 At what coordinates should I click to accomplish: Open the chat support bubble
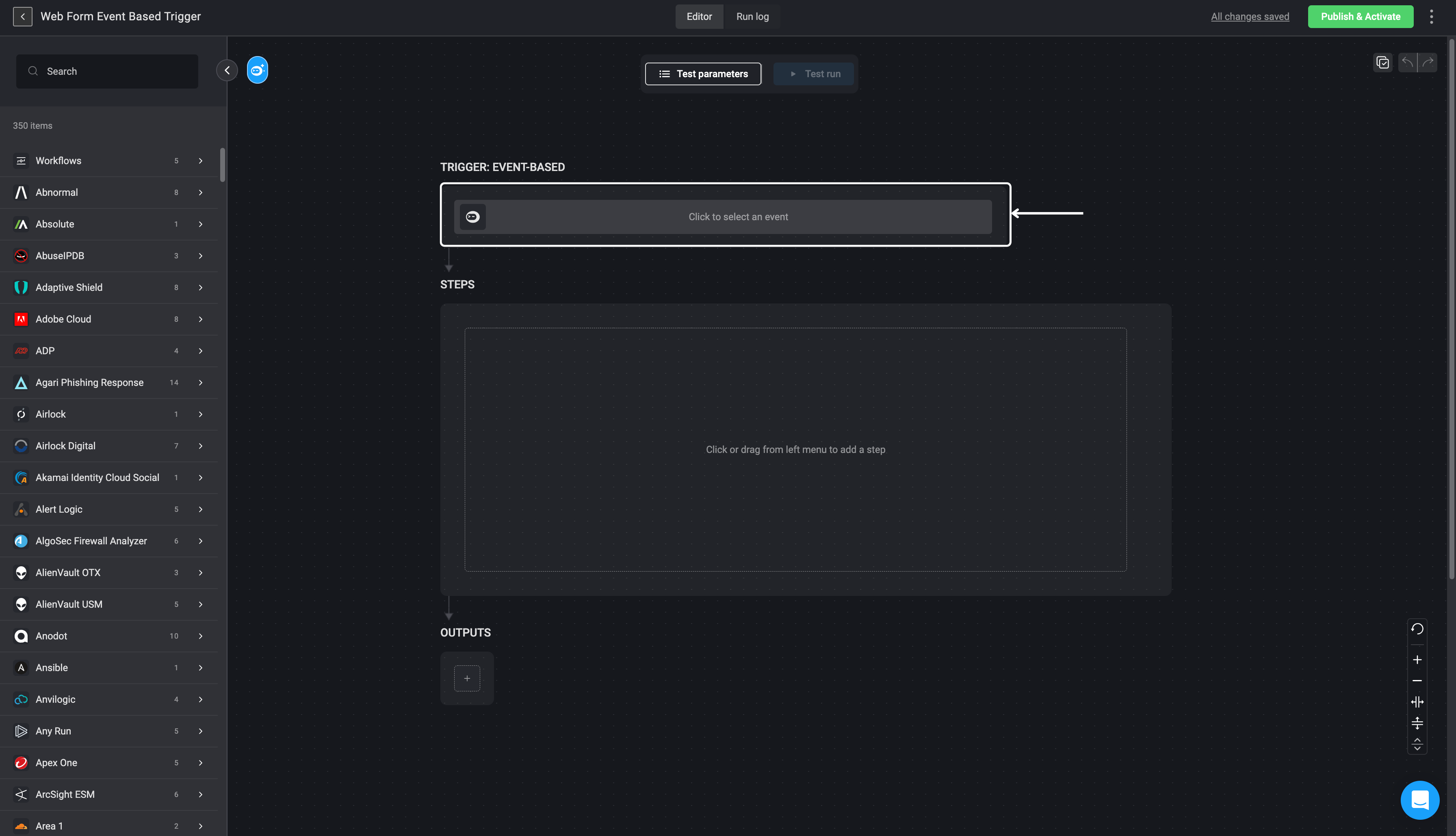tap(1420, 800)
